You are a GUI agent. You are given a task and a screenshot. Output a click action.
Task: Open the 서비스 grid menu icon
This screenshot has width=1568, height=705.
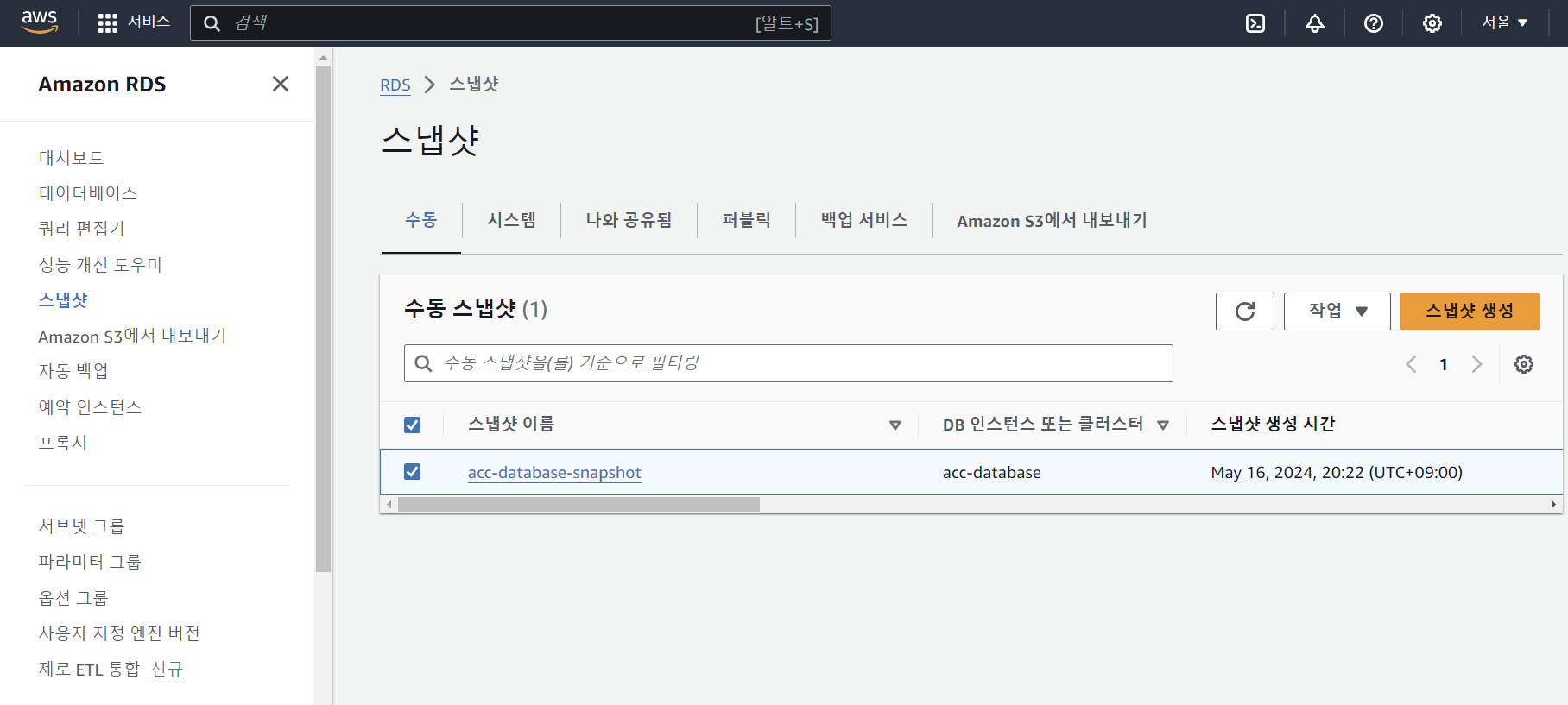click(x=108, y=23)
